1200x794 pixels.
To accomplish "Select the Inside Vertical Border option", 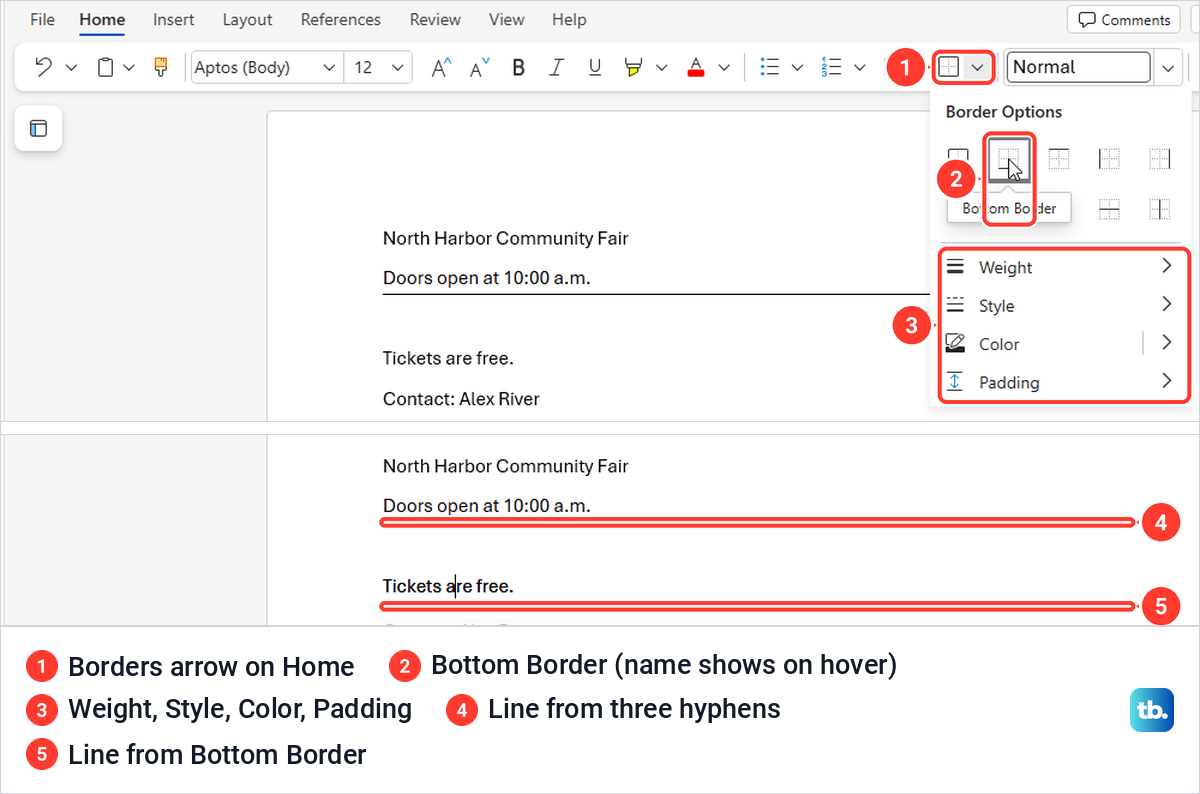I will coord(1159,209).
